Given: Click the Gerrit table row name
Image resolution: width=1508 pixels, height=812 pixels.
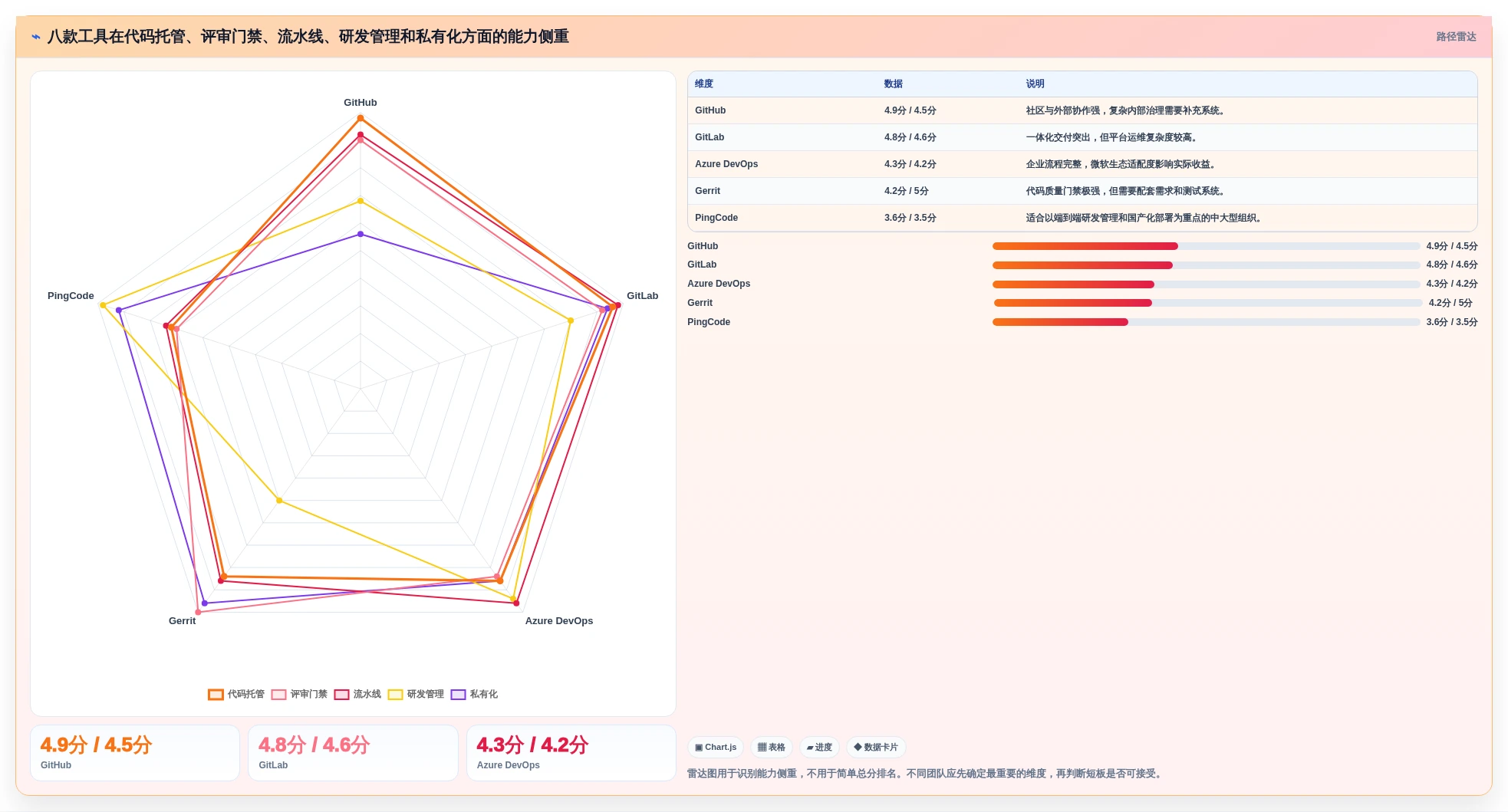Looking at the screenshot, I should pyautogui.click(x=707, y=192).
